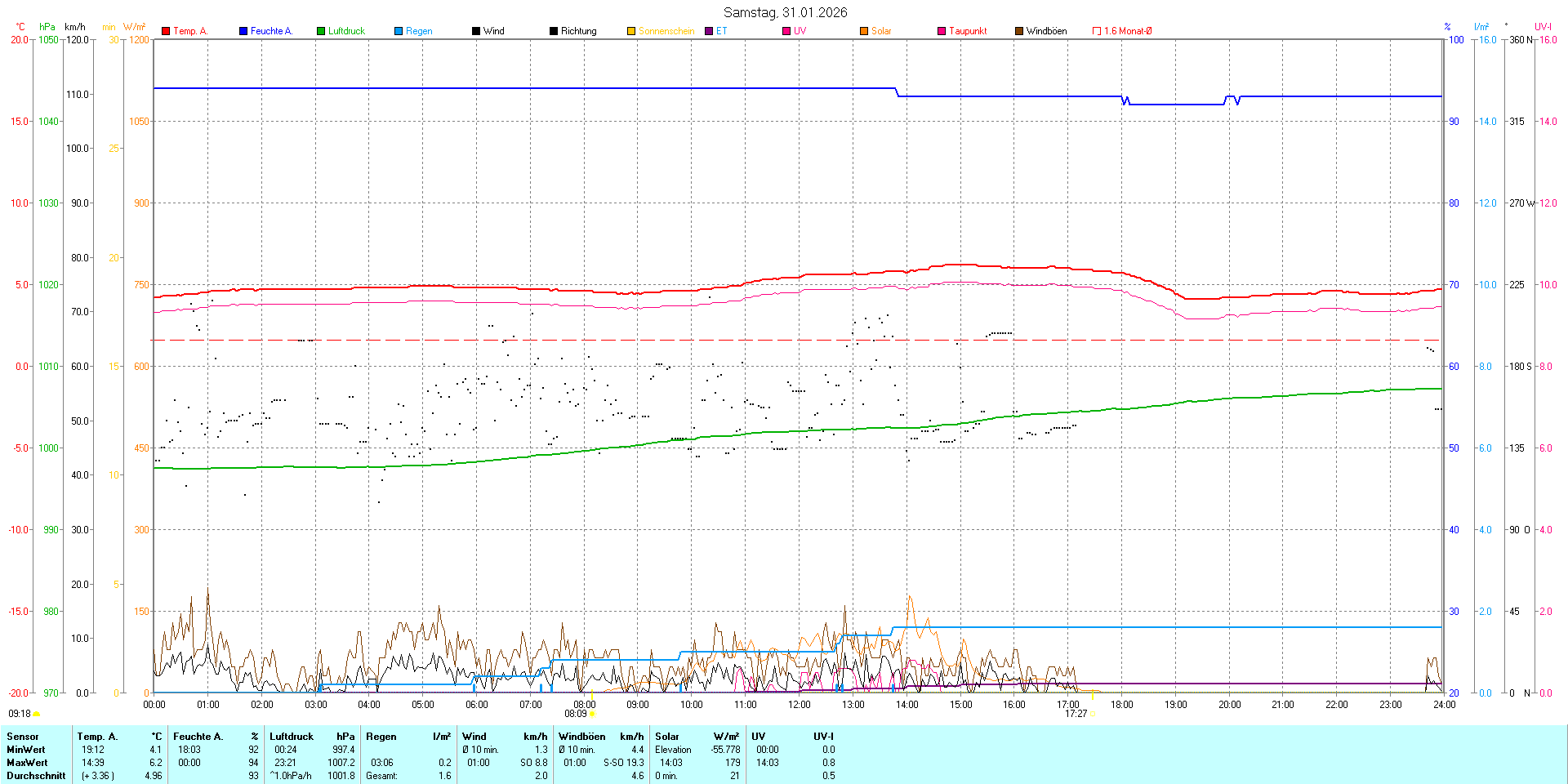Click the sun icon next to 09:18
1568x784 pixels.
pos(36,714)
